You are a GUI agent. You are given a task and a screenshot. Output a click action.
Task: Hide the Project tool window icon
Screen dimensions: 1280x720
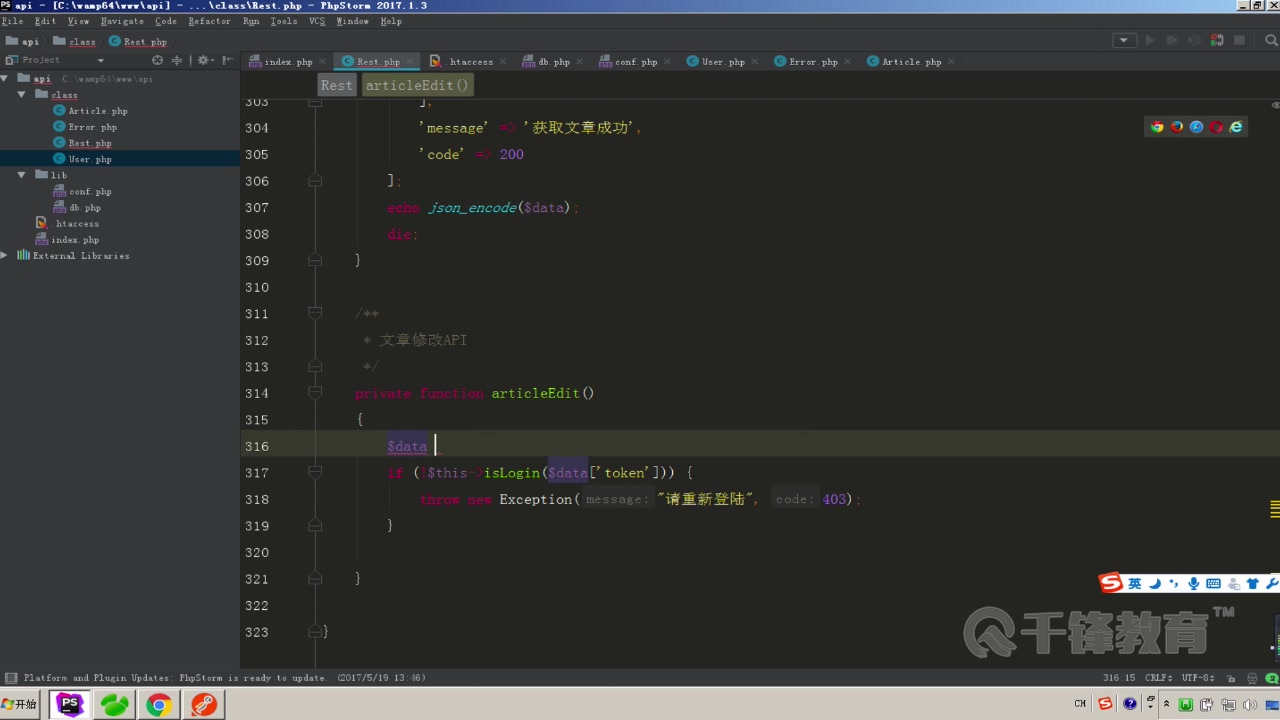(x=226, y=60)
